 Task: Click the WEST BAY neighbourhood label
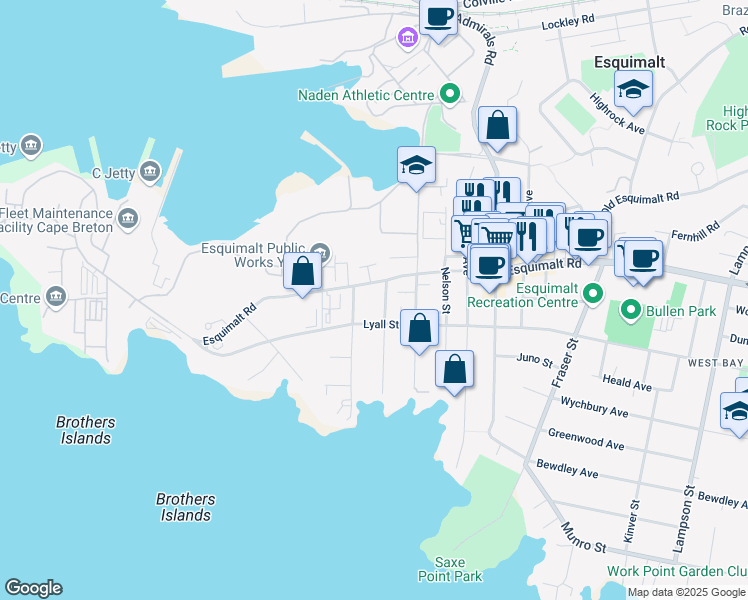coord(715,363)
